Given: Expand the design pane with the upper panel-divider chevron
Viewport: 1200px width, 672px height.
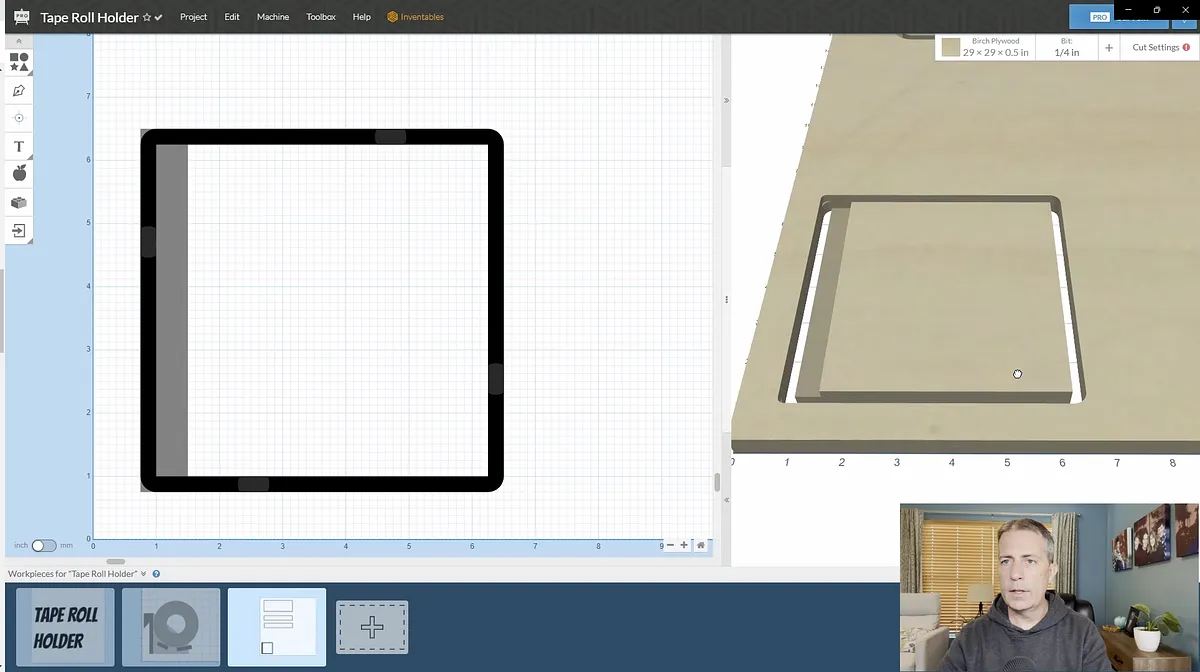Looking at the screenshot, I should tap(727, 100).
